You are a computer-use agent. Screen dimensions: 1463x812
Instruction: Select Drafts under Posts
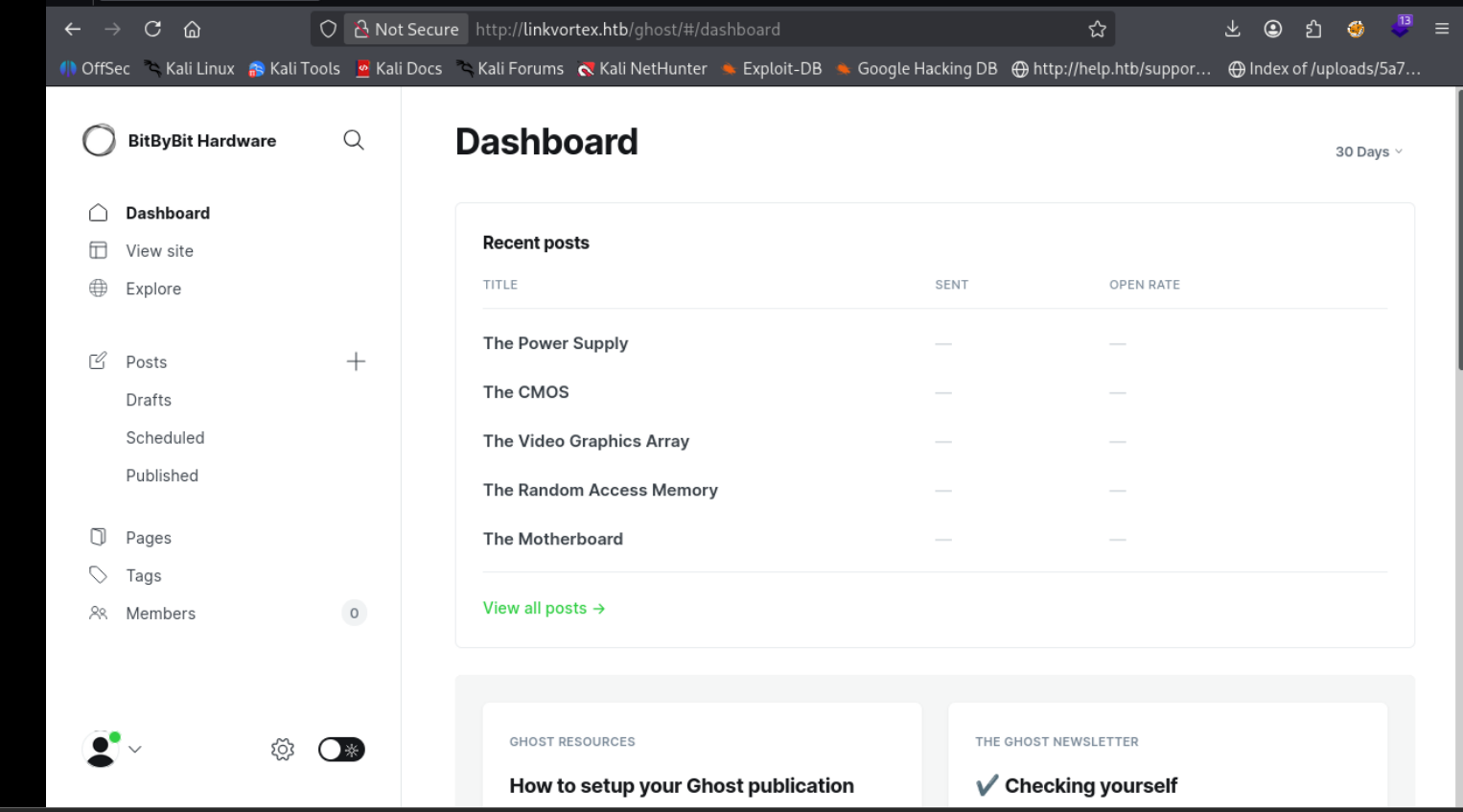click(x=149, y=400)
